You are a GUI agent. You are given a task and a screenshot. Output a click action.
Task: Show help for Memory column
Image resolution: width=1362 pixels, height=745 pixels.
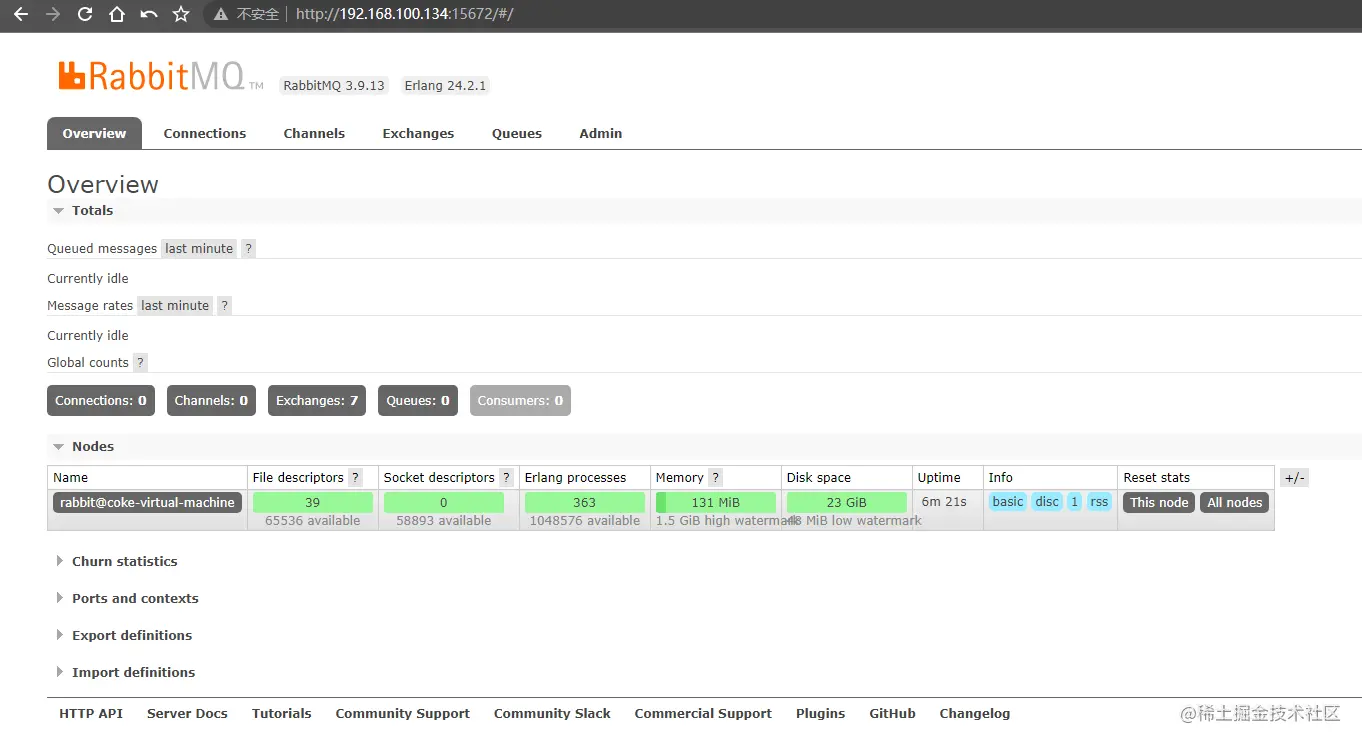716,478
